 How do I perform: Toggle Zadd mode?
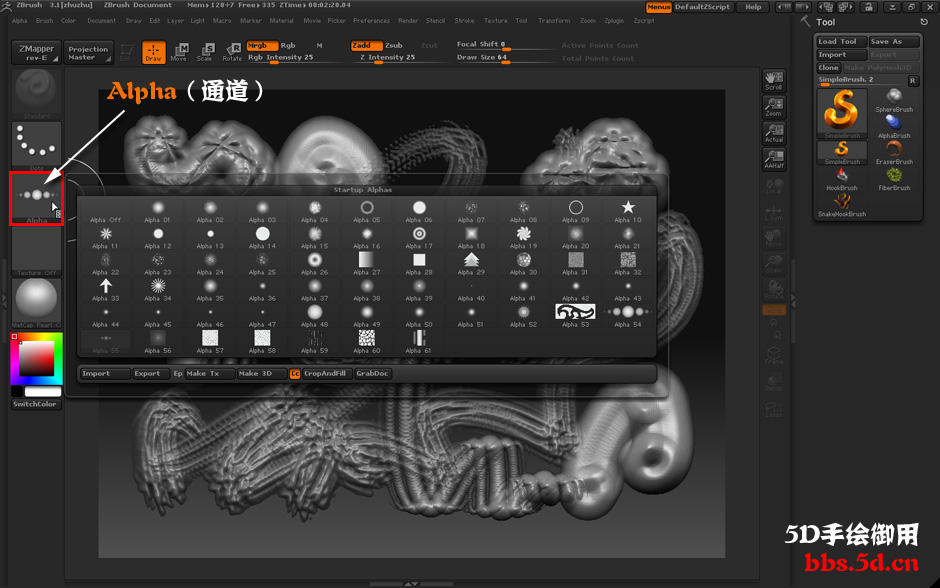point(366,46)
